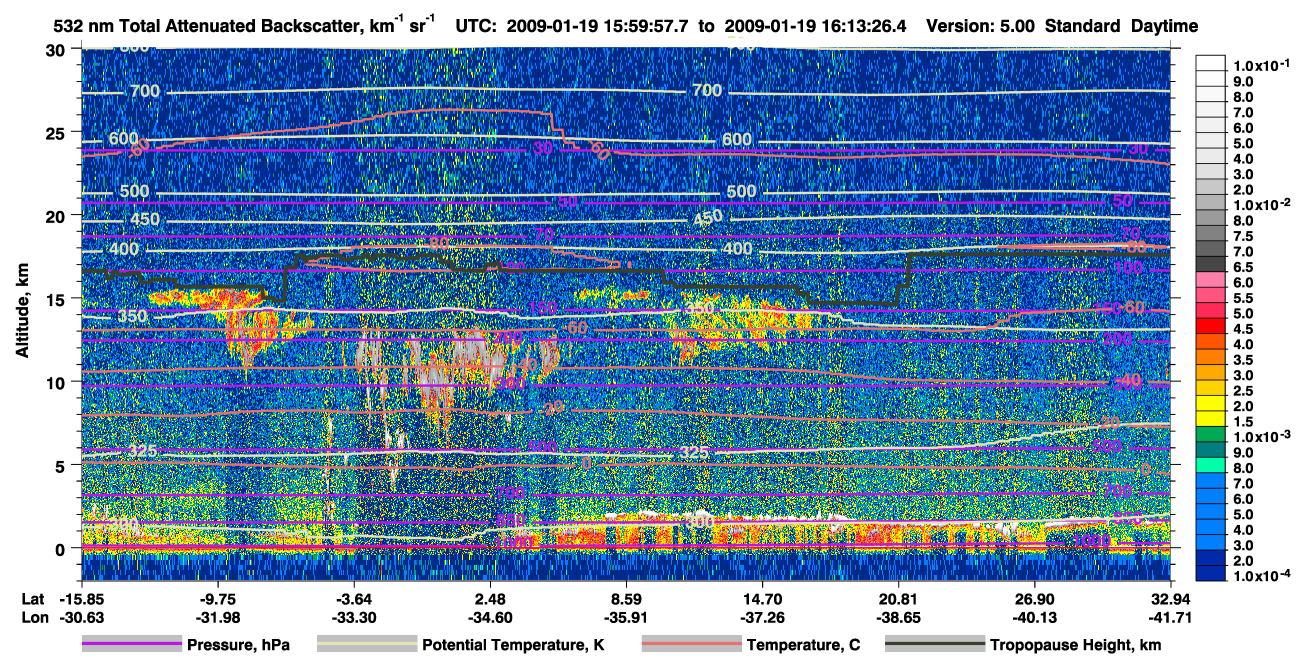Click longitude value '-41.71'
1300x667 pixels.
click(x=1171, y=617)
